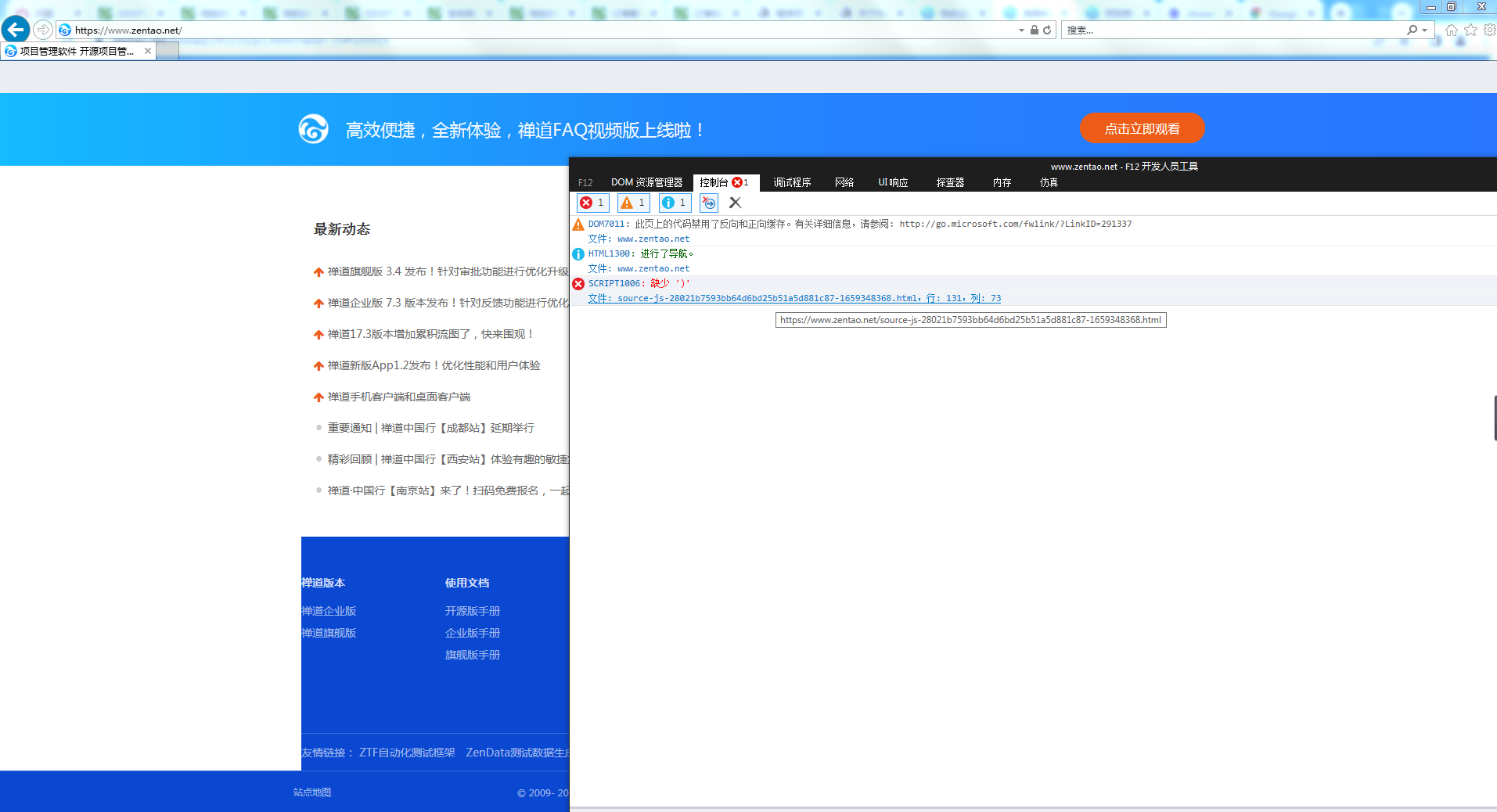Clear the console with the X icon

click(x=735, y=203)
